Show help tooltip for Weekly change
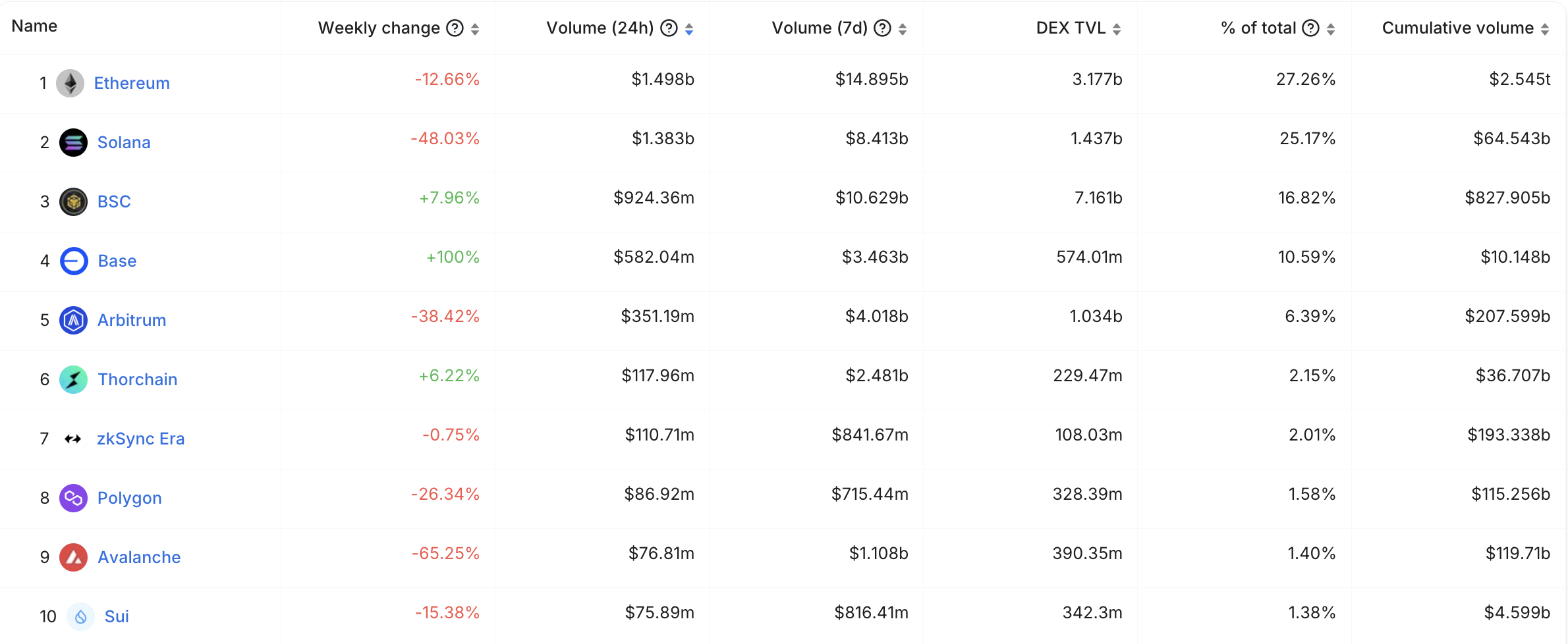The width and height of the screenshot is (1568, 644). point(455,28)
